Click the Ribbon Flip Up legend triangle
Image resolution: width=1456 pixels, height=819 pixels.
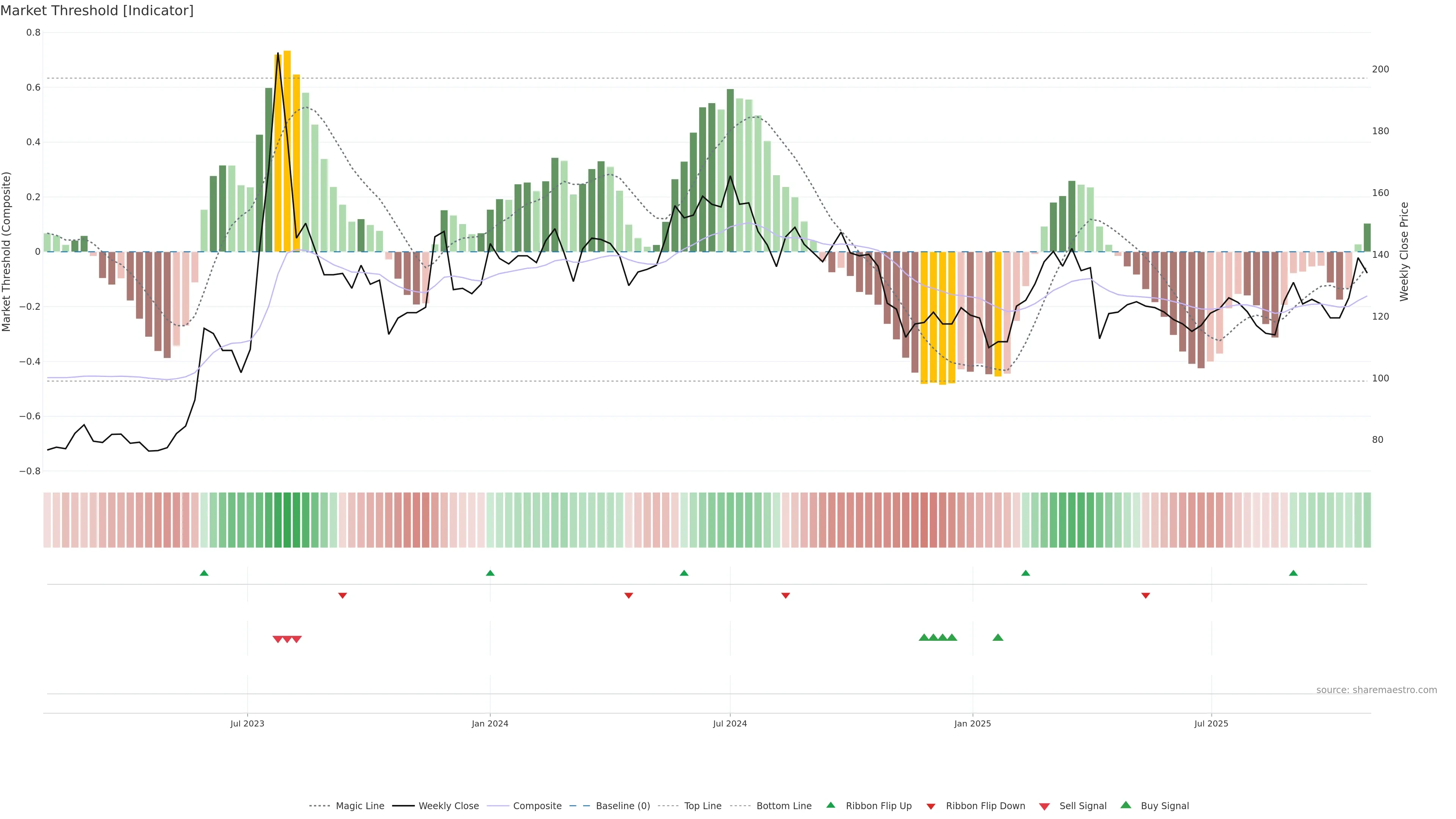point(830,805)
